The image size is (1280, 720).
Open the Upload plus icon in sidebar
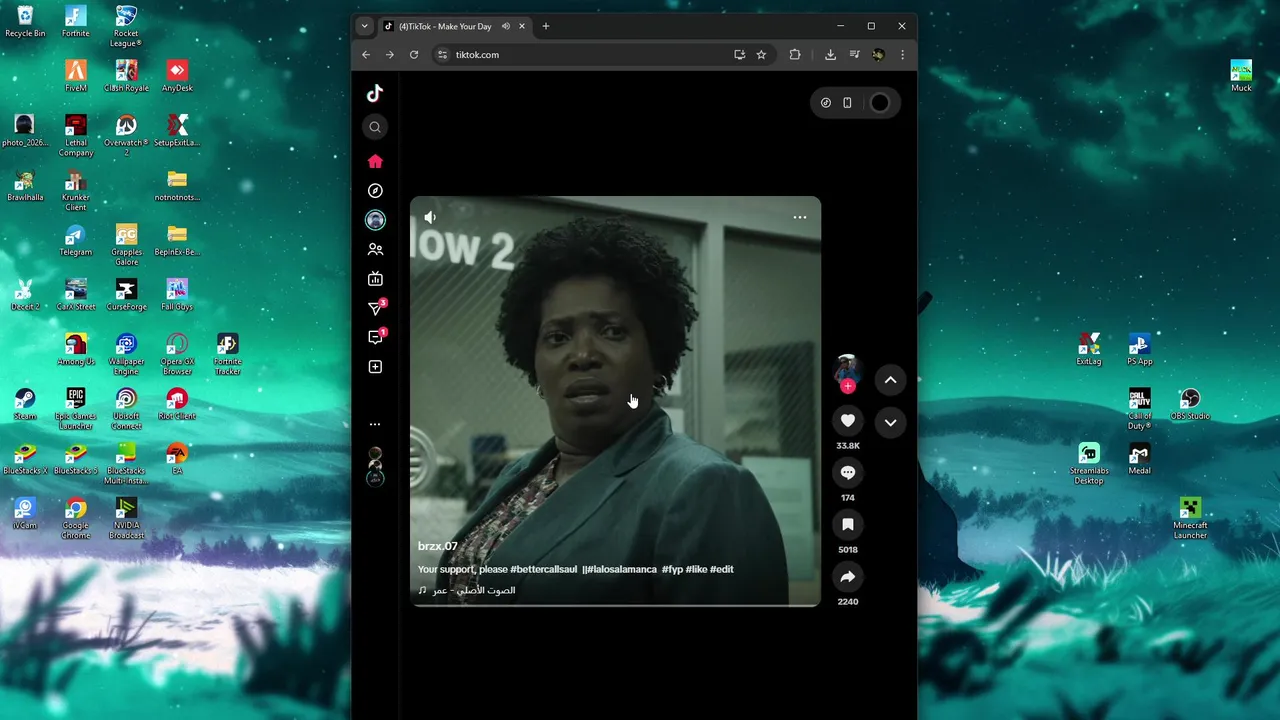(375, 367)
